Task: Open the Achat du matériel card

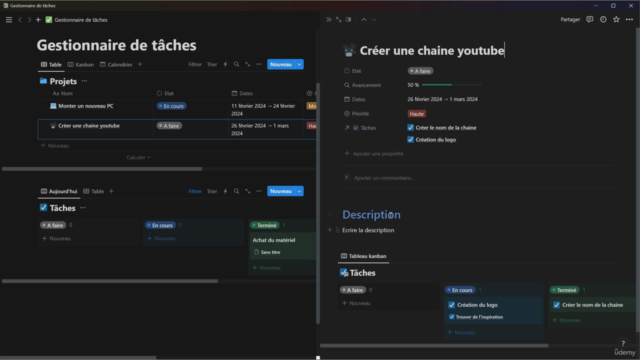Action: (282, 246)
